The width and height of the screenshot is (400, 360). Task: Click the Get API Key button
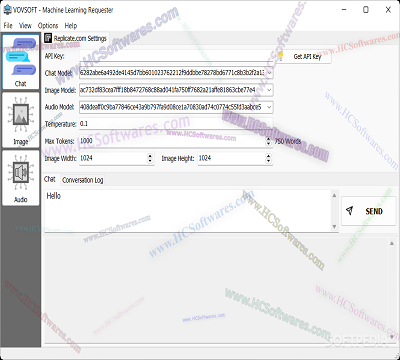304,56
